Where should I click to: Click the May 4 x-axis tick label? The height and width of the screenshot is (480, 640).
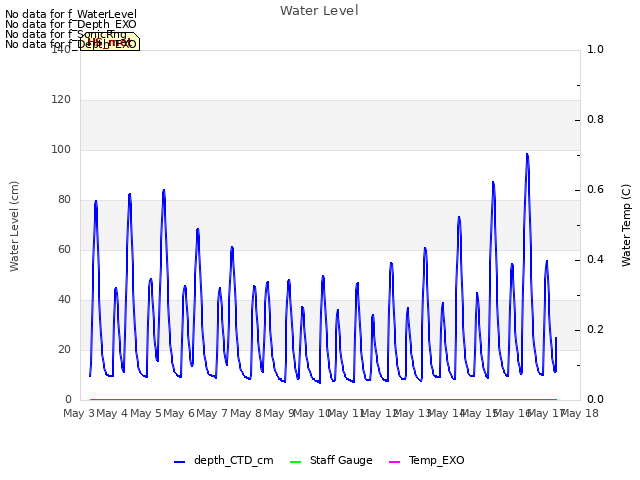point(112,413)
